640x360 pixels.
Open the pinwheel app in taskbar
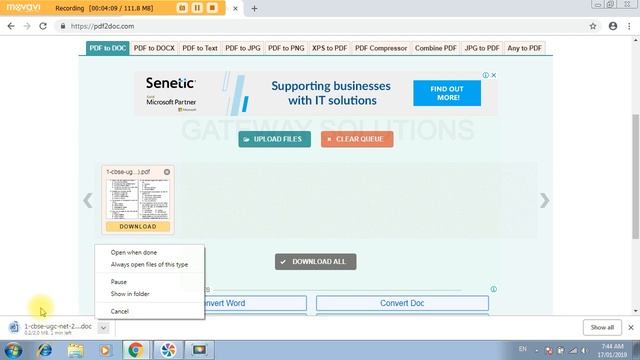coord(168,350)
